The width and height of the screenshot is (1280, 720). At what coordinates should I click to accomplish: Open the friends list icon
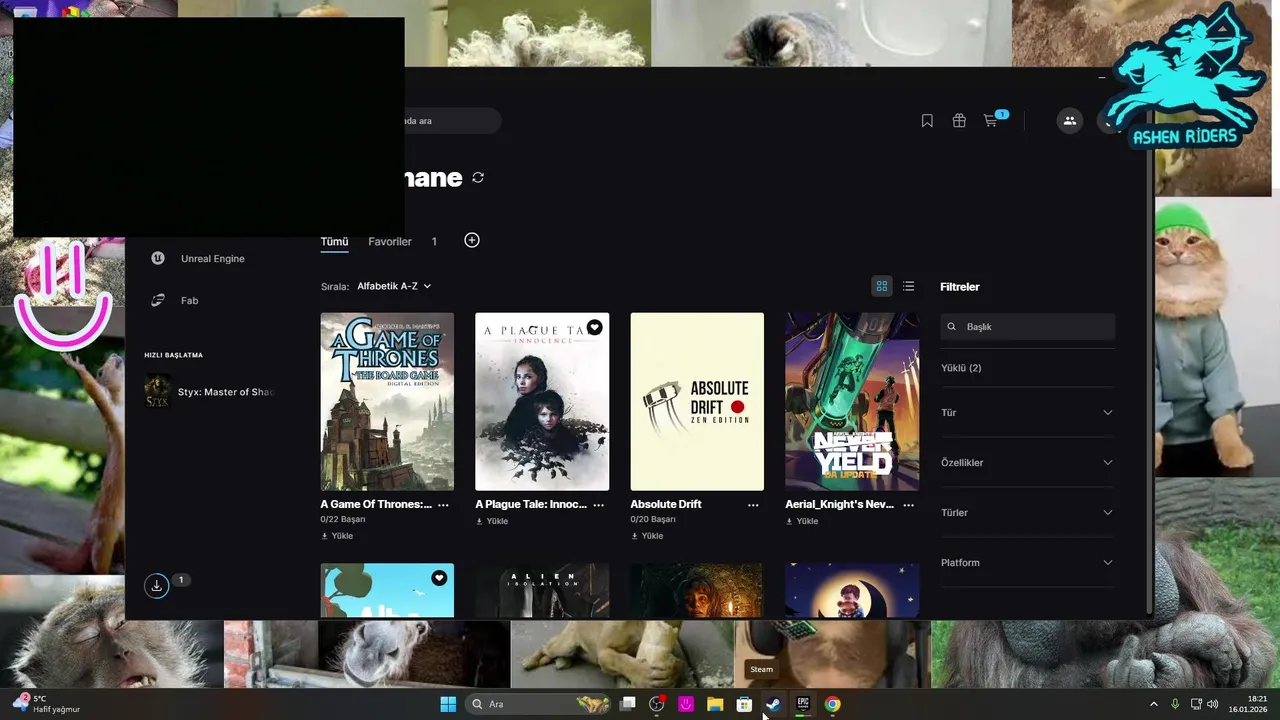[x=1070, y=121]
